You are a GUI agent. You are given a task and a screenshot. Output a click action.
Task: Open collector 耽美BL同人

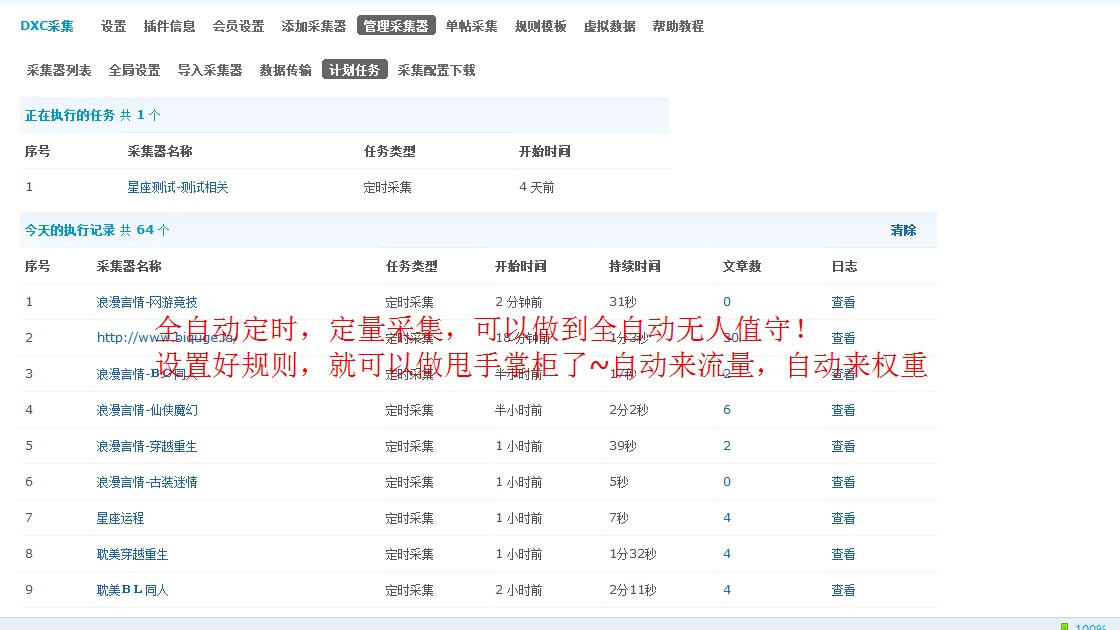[x=133, y=590]
